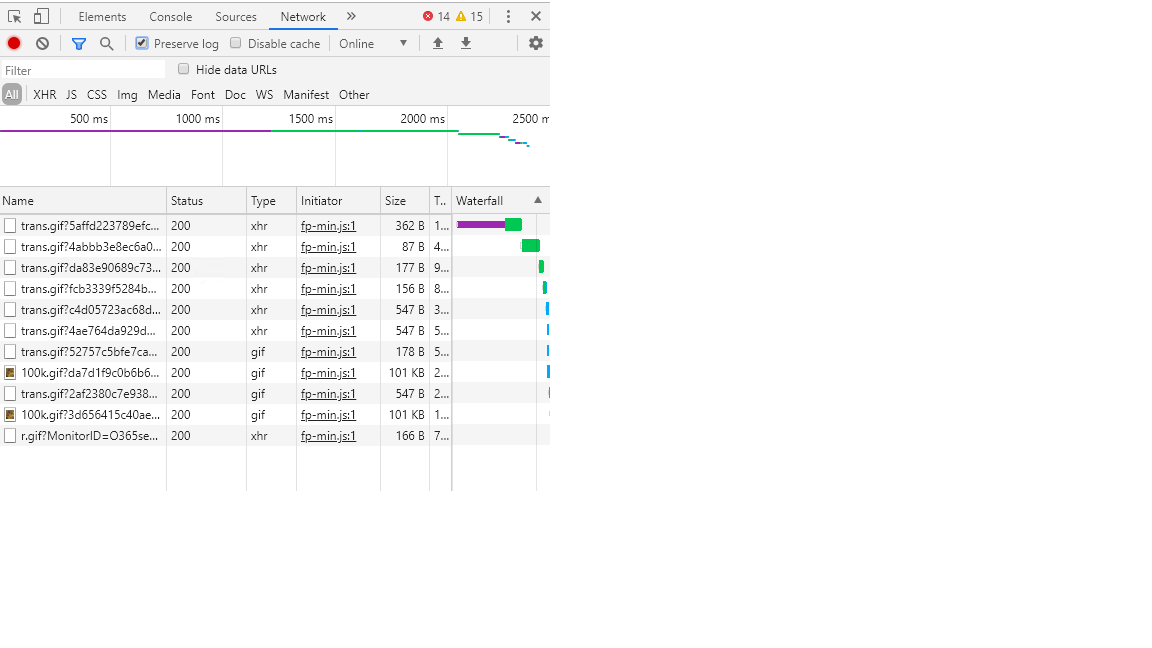Viewport: 1152px width, 648px height.
Task: Sort requests by Status column header
Action: [x=206, y=201]
